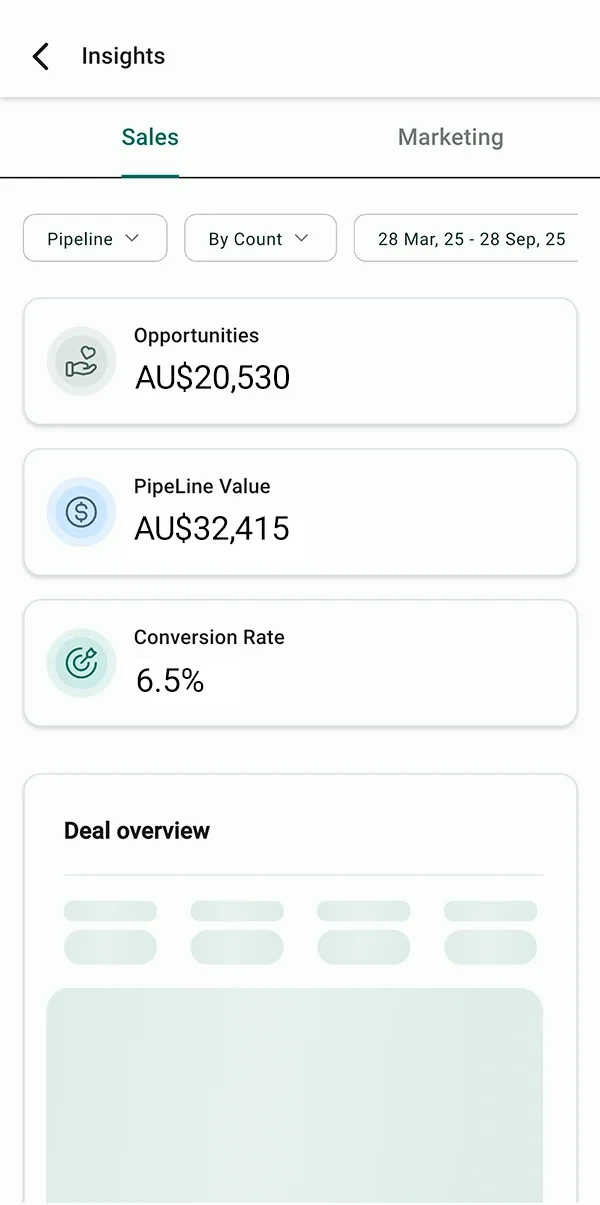This screenshot has height=1205, width=600.
Task: Click the Pipeline dropdown chevron
Action: click(x=132, y=238)
